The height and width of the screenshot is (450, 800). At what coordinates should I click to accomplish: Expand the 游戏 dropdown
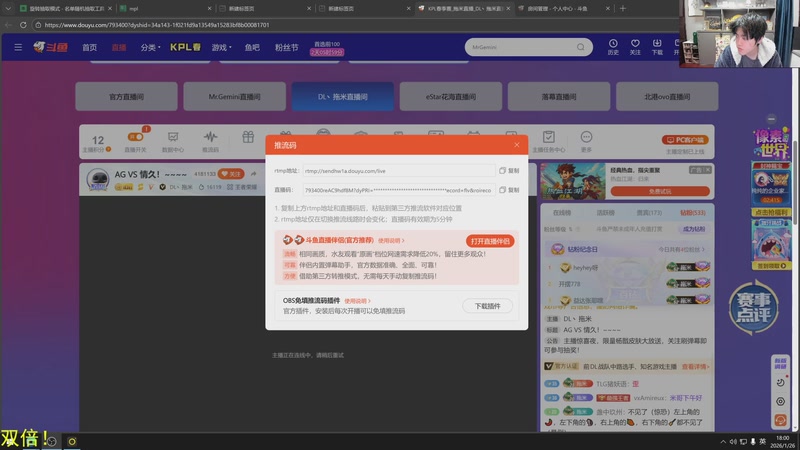pyautogui.click(x=221, y=47)
